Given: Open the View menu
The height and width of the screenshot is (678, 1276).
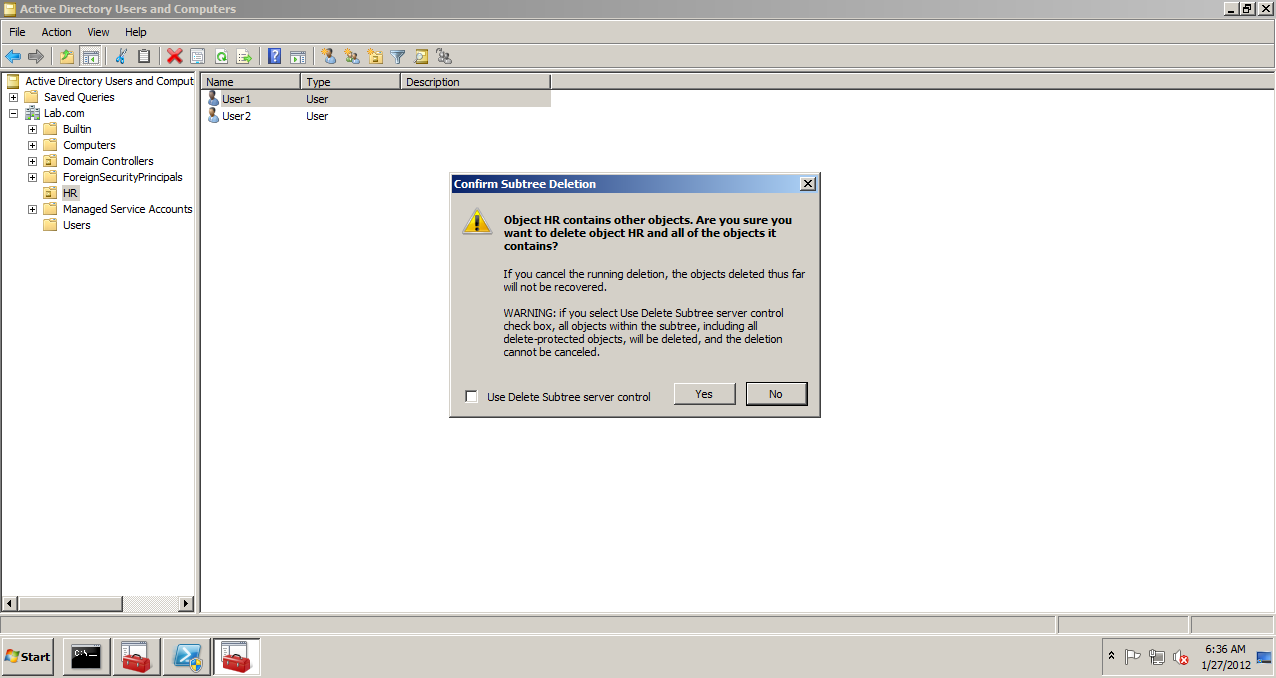Looking at the screenshot, I should tap(97, 31).
